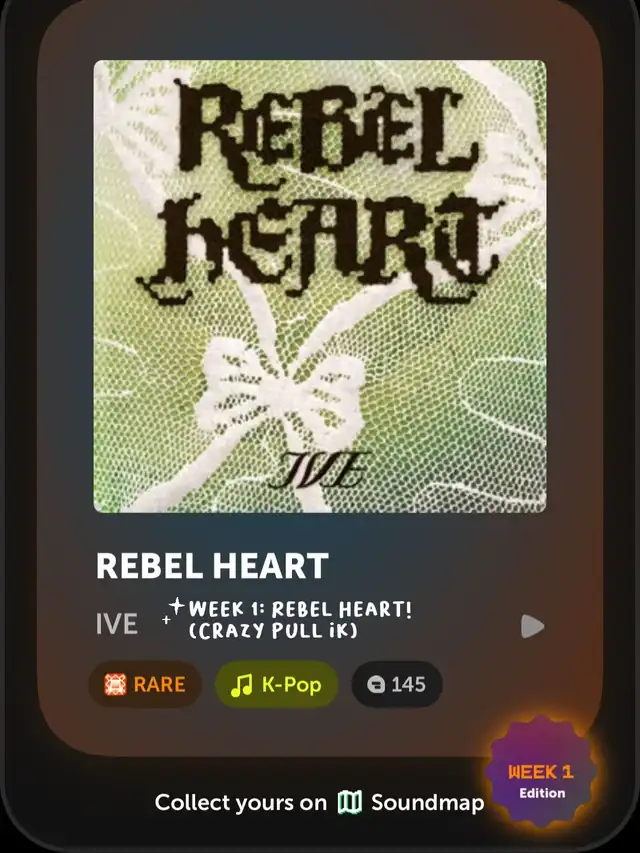Image resolution: width=640 pixels, height=853 pixels.
Task: Click the green Soundmap map icon
Action: [349, 802]
